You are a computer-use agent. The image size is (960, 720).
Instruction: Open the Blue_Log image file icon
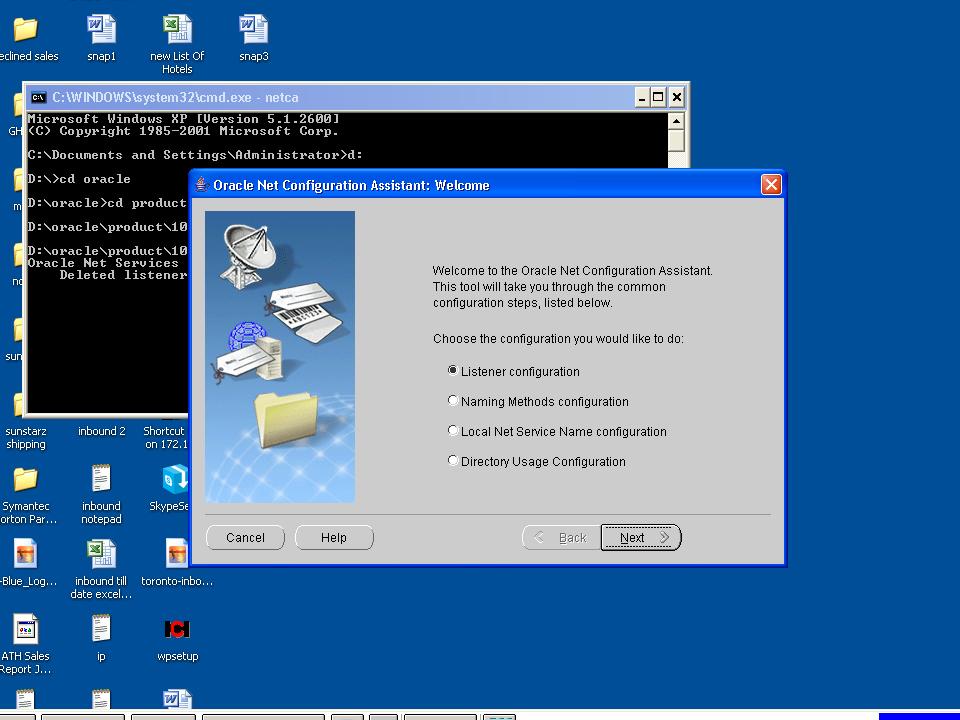point(26,553)
